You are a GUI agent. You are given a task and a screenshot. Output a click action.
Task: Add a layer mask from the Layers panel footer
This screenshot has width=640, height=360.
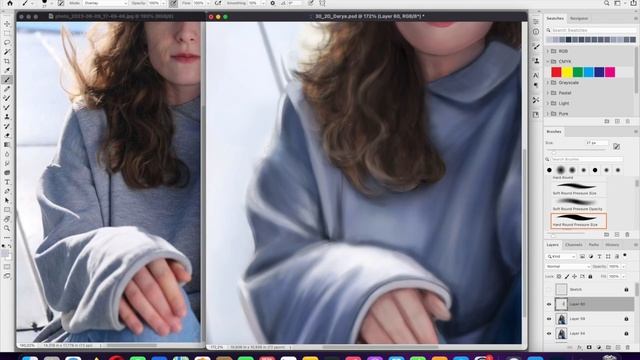point(589,348)
